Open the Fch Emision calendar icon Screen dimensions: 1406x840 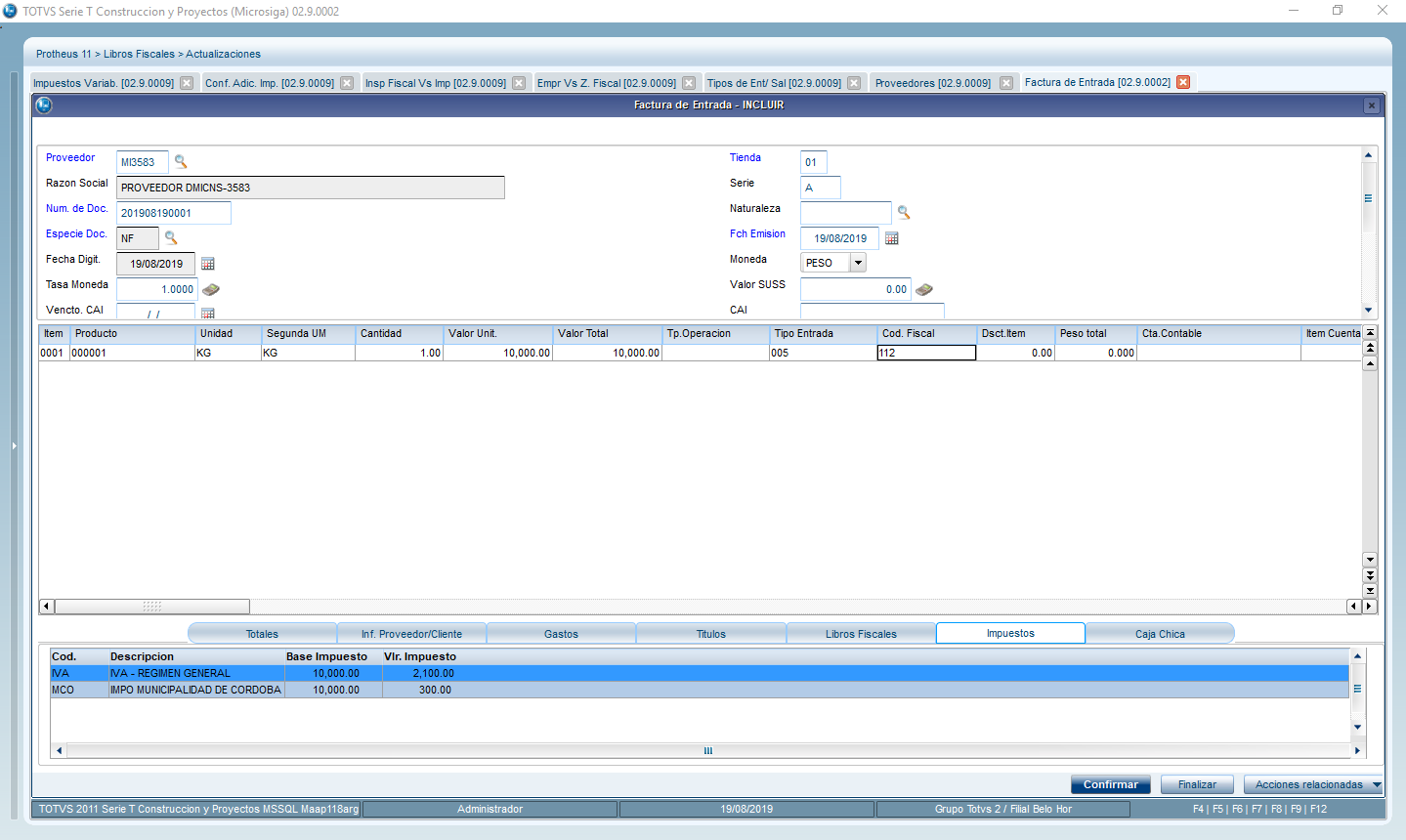[892, 238]
